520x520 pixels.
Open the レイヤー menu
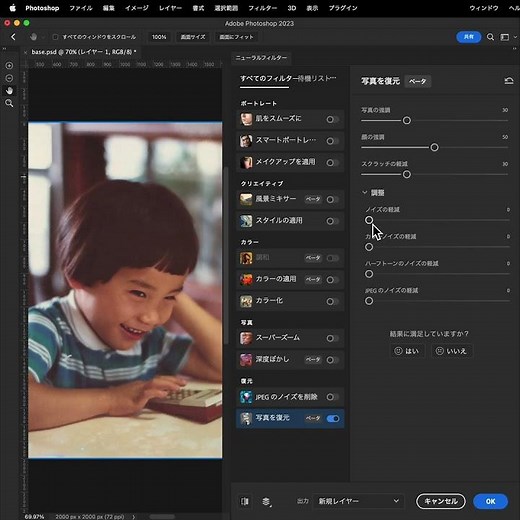tap(170, 8)
